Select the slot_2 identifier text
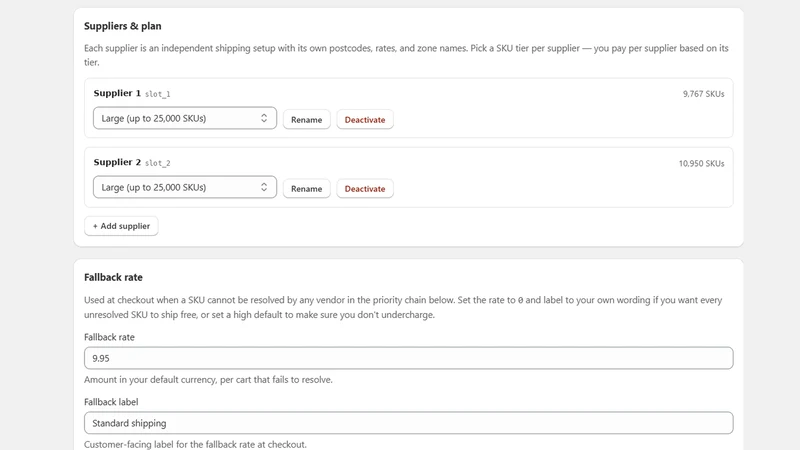 tap(158, 163)
